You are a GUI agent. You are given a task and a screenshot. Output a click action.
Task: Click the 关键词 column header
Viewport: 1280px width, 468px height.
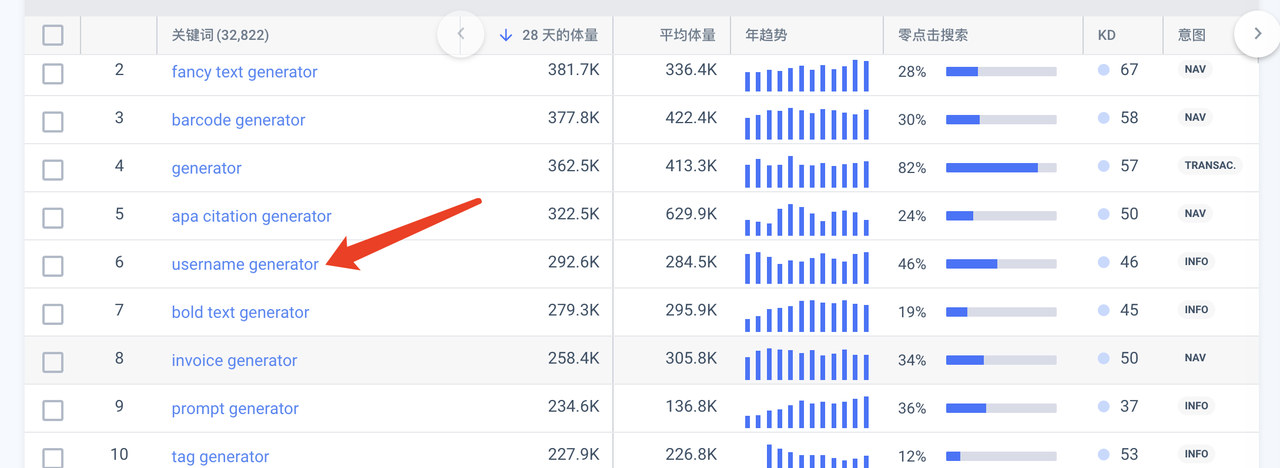pyautogui.click(x=220, y=35)
